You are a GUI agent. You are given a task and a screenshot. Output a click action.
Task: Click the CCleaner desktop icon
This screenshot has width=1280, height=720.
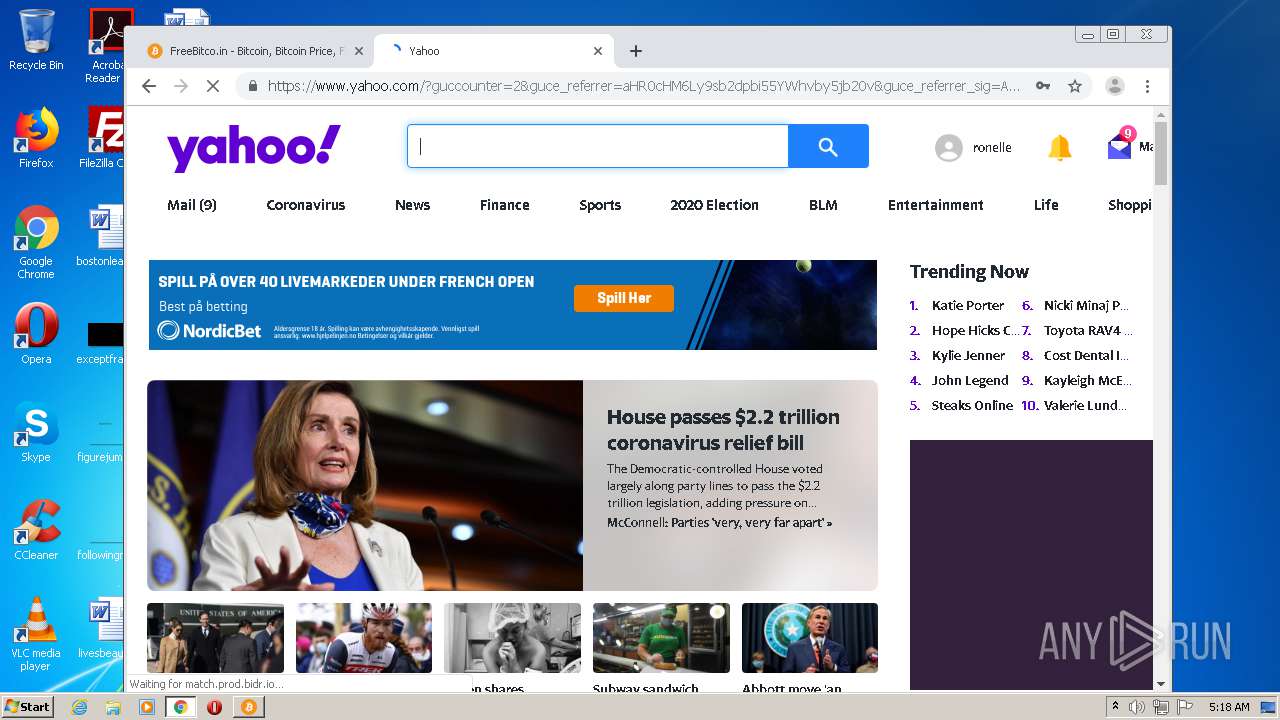[x=36, y=530]
